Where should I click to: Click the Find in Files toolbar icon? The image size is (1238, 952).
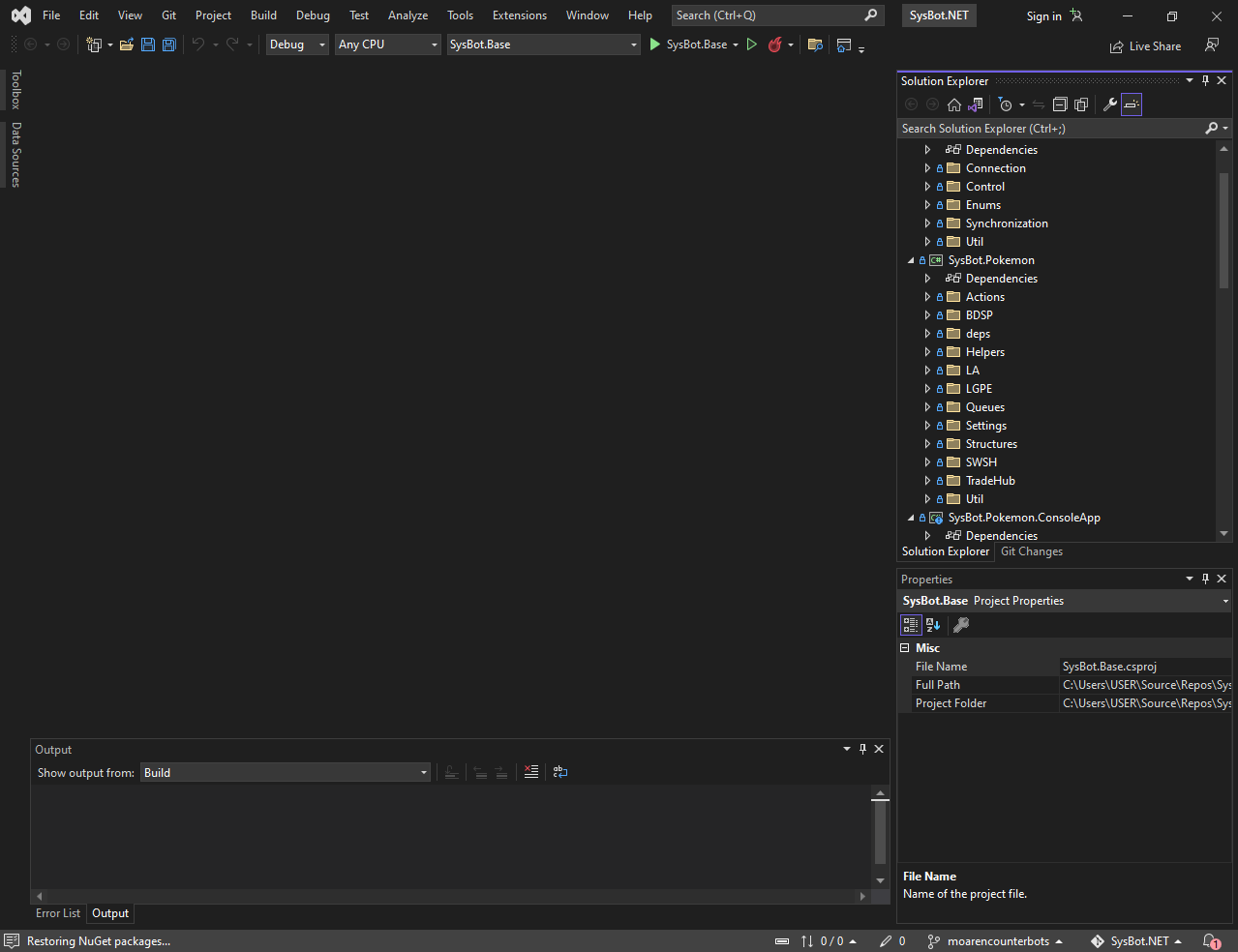point(815,45)
